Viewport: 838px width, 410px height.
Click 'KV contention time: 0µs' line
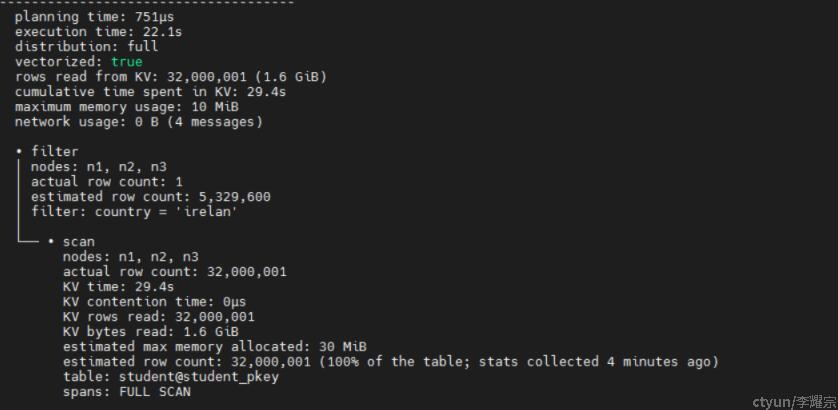pos(154,301)
